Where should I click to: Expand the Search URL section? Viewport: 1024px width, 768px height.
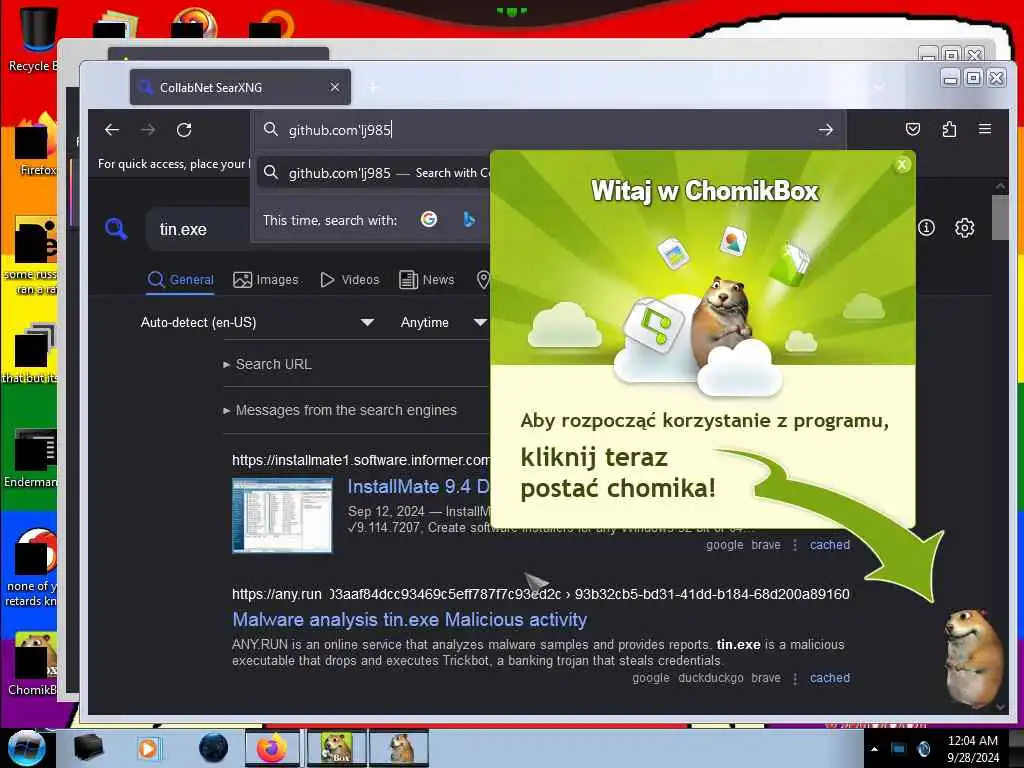click(x=267, y=364)
